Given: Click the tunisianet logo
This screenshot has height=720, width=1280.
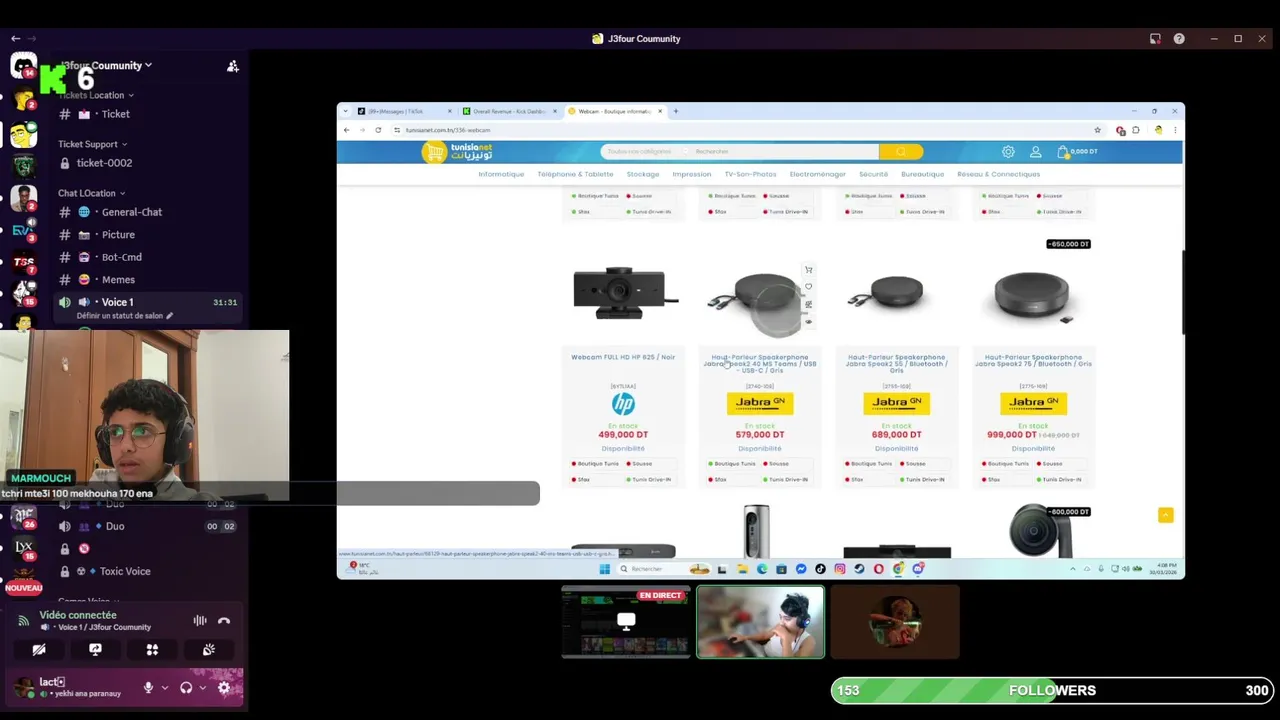Looking at the screenshot, I should tap(457, 151).
